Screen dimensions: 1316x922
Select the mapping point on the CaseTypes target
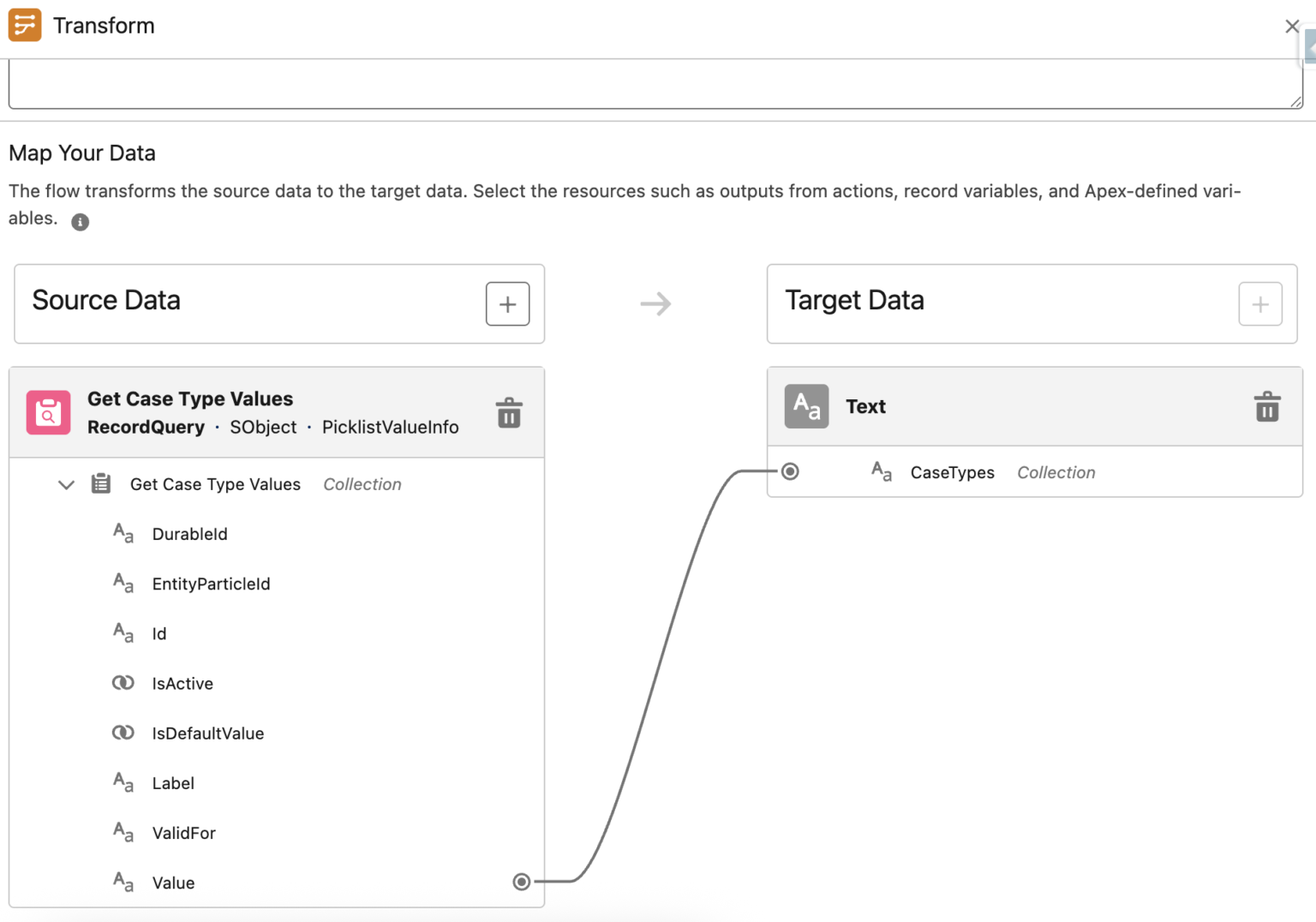click(x=789, y=470)
